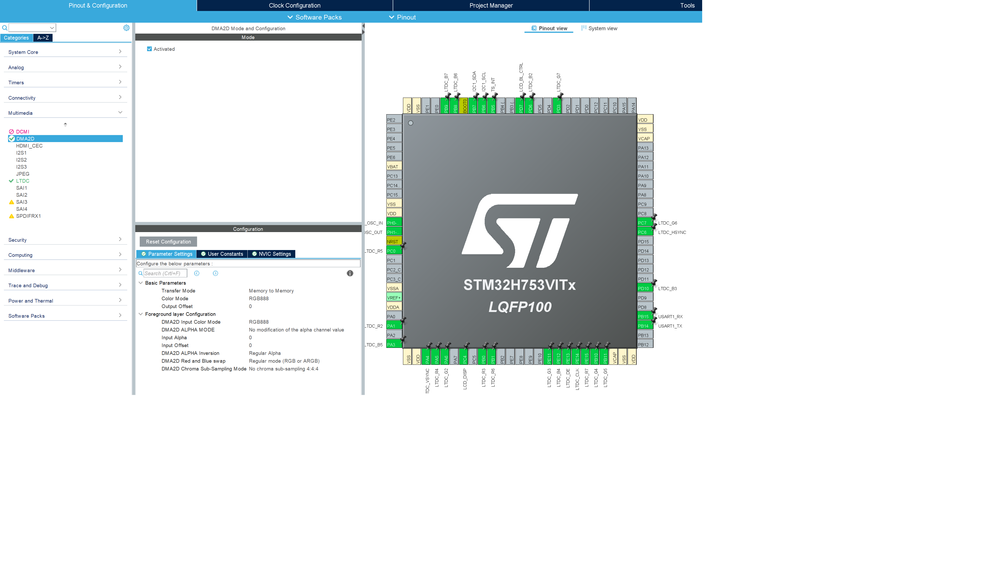Switch to Project Manager tab
Screen dimensions: 999x562
[491, 5]
